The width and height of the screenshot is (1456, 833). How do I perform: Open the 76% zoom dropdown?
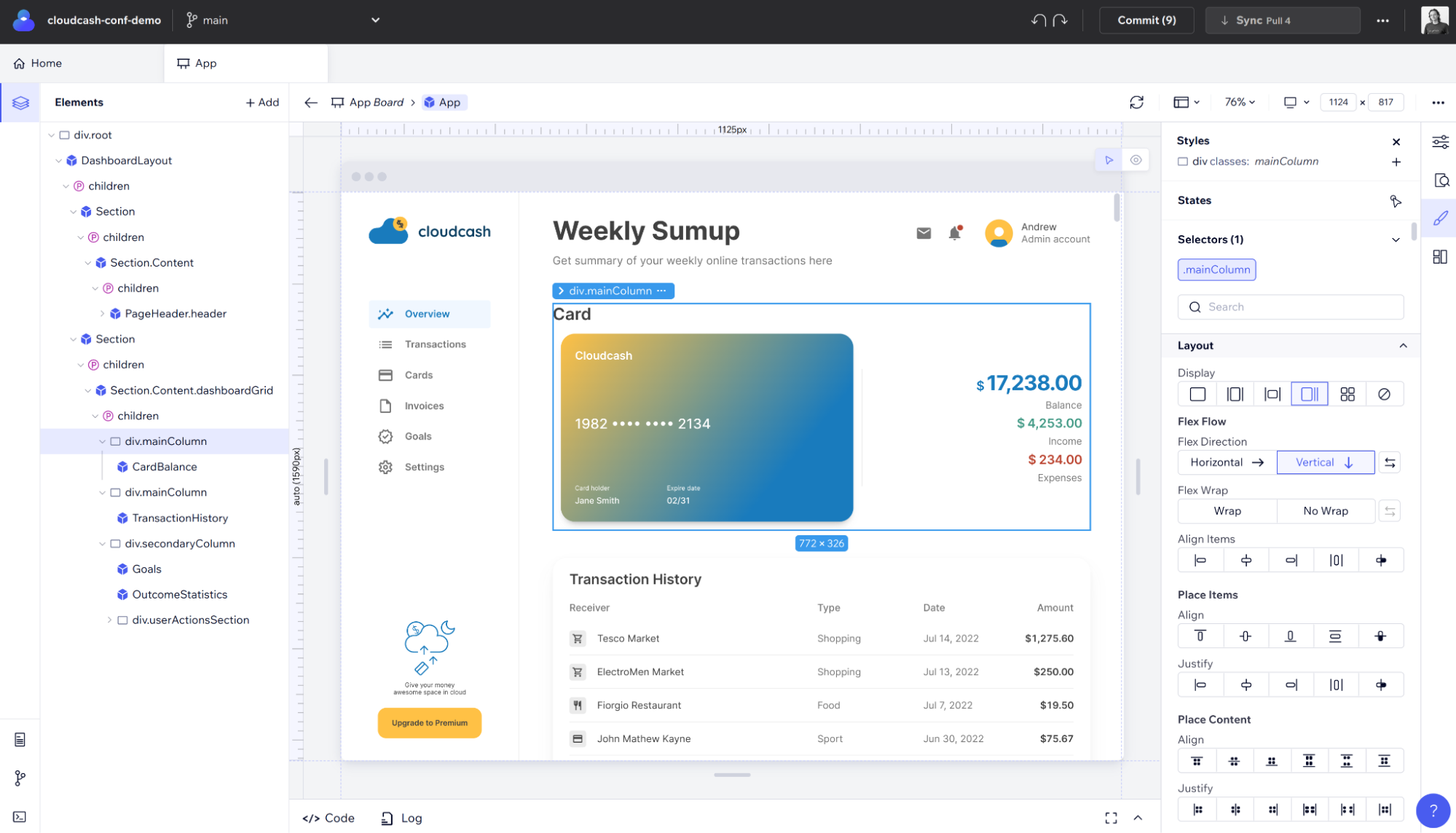[x=1239, y=102]
